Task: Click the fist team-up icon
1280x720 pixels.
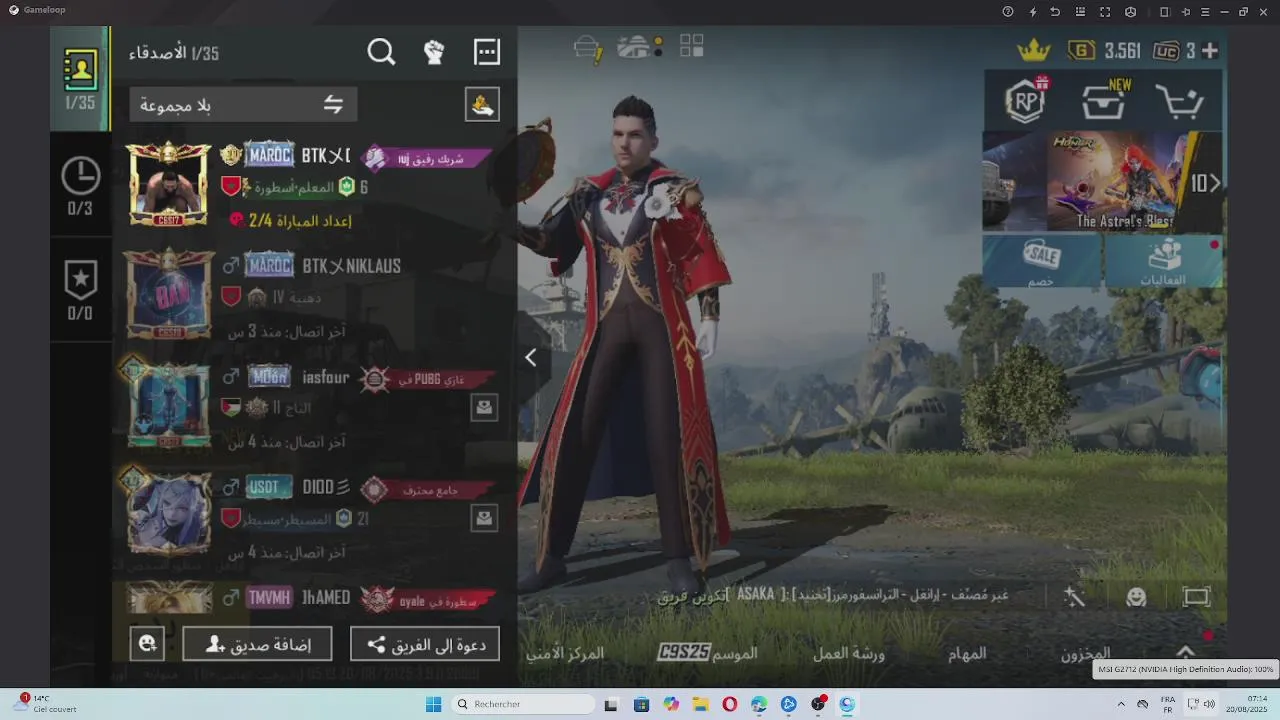Action: point(434,52)
